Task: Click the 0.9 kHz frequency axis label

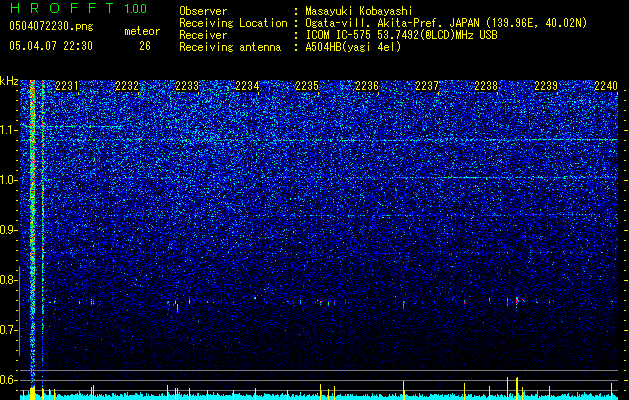Action: (x=9, y=230)
